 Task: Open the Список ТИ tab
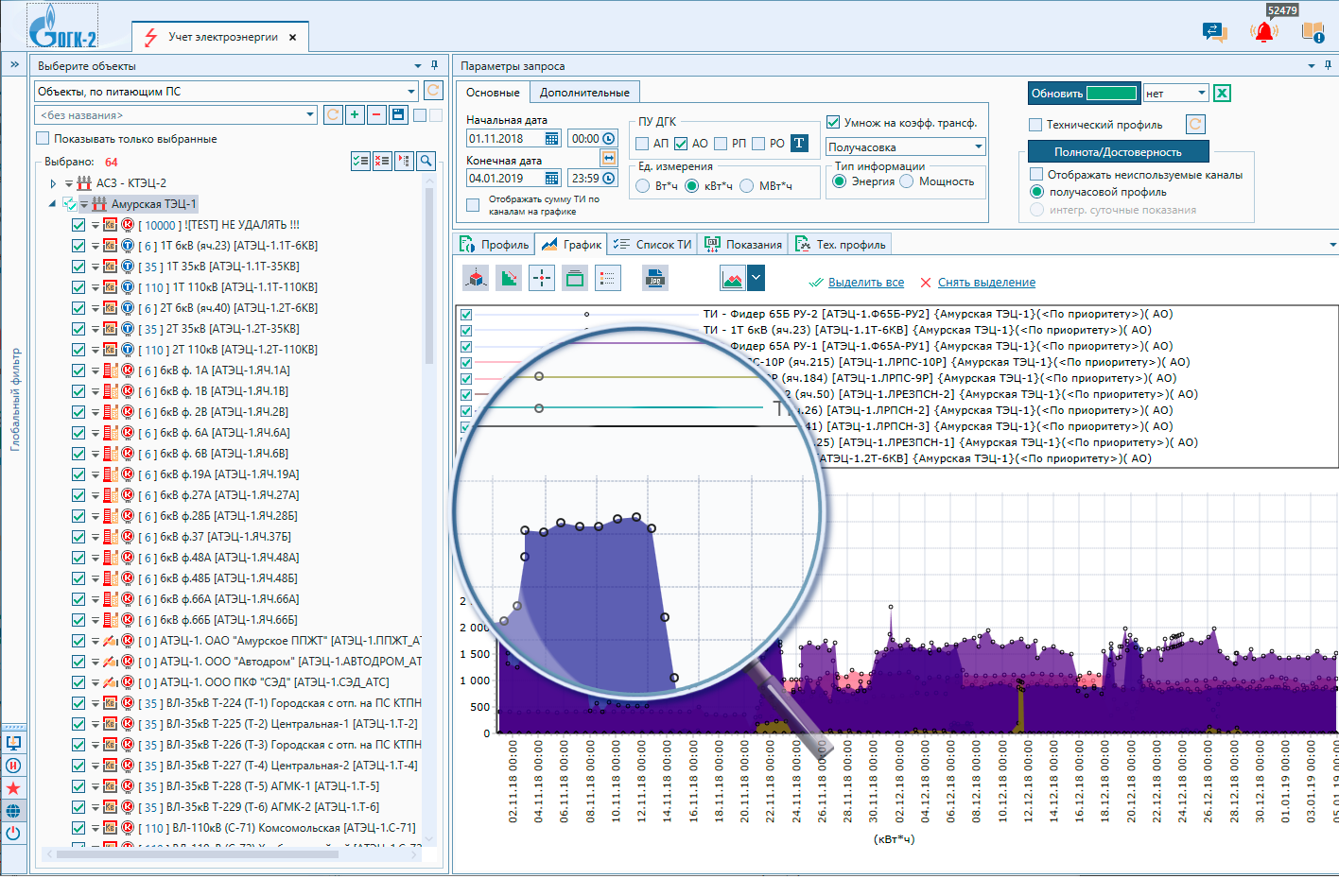pyautogui.click(x=652, y=245)
